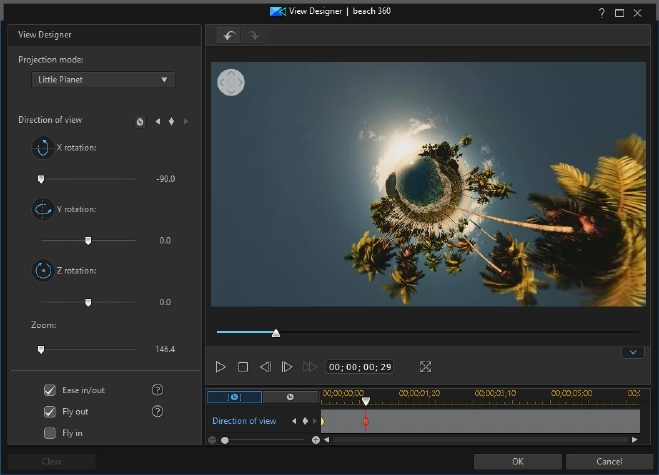Add keyframe diamond on timeline track

coord(305,421)
